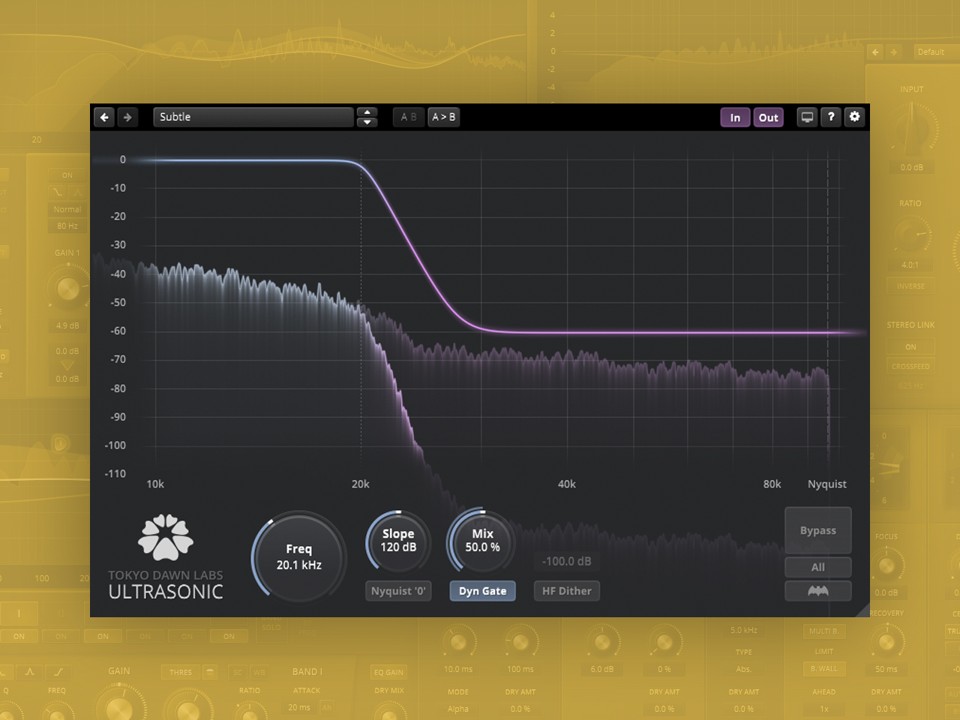Click the -110 dB scale label
Viewport: 960px width, 720px height.
tap(115, 473)
